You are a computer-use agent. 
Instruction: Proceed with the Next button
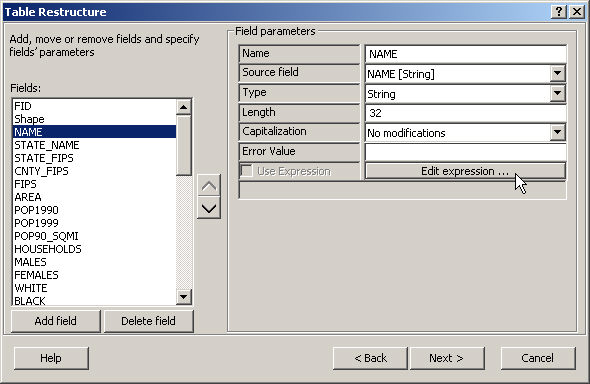point(447,358)
